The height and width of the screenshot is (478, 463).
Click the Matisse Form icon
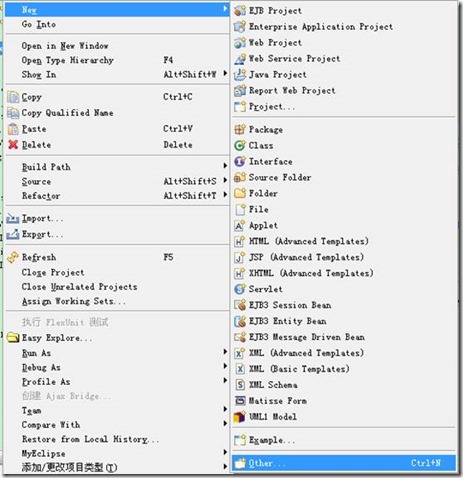point(240,401)
